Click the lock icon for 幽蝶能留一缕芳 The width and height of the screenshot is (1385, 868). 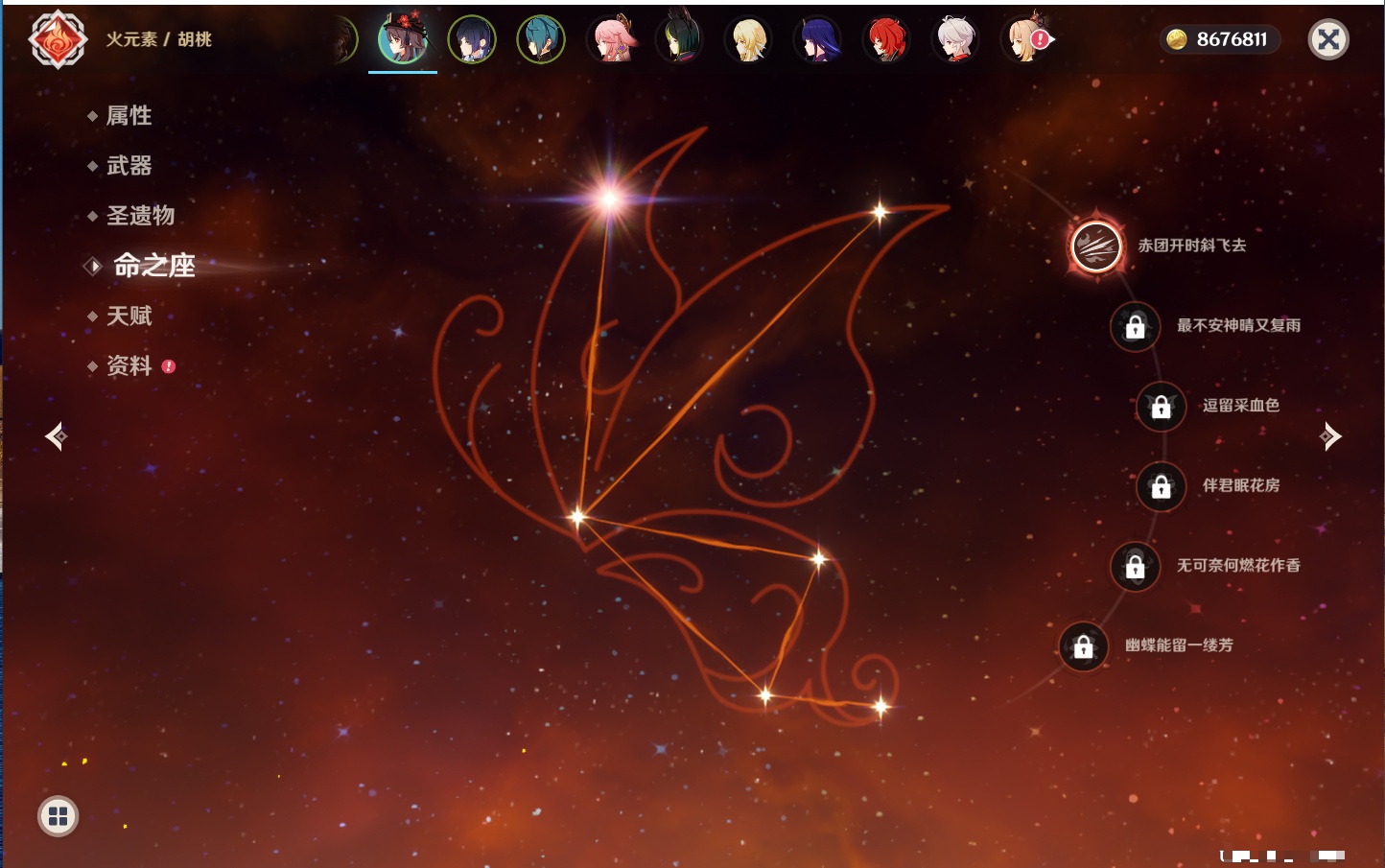coord(1084,646)
